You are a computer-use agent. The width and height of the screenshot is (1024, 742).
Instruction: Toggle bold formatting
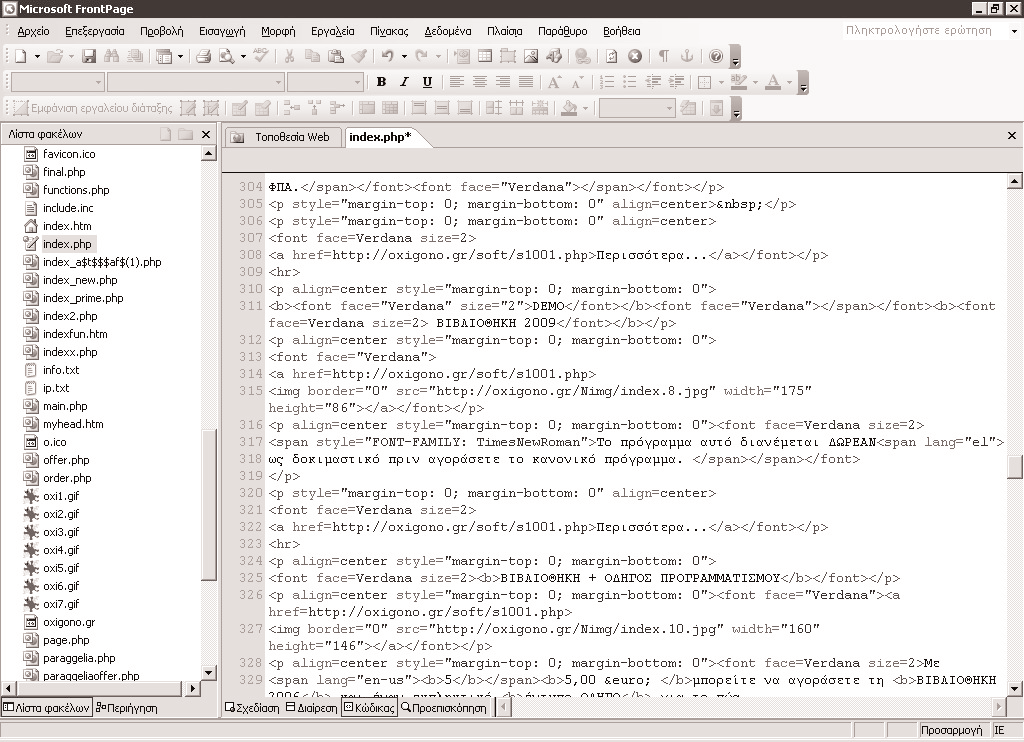tap(381, 82)
